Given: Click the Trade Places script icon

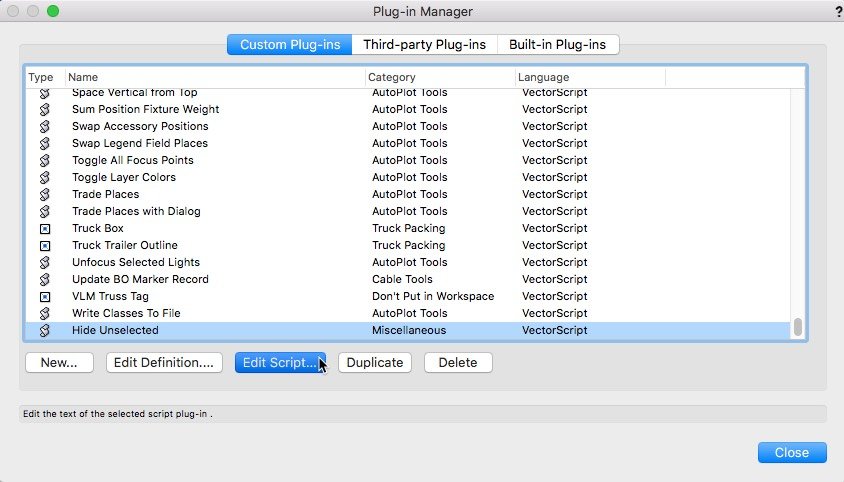Looking at the screenshot, I should (44, 194).
